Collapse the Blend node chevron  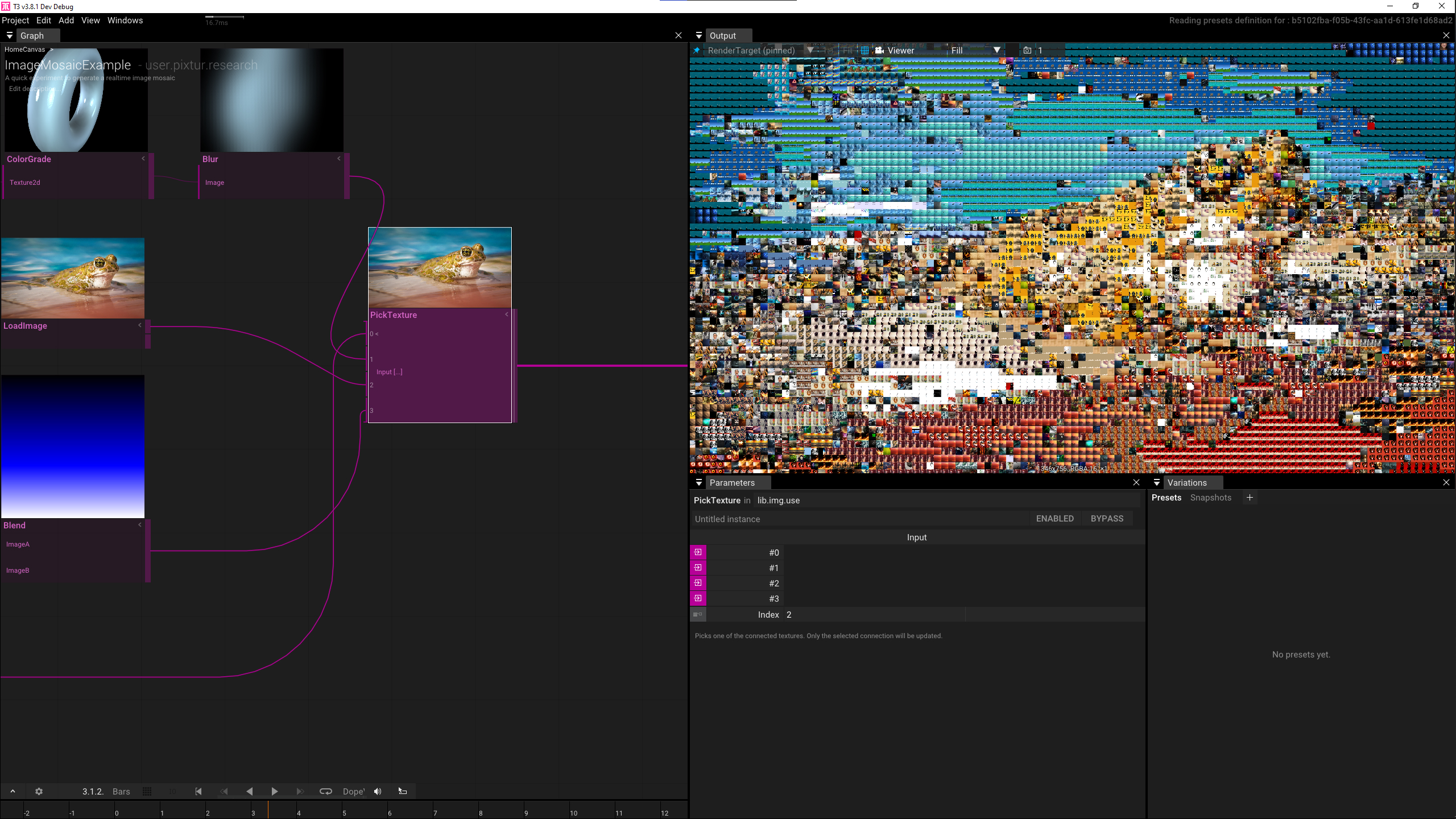click(140, 525)
